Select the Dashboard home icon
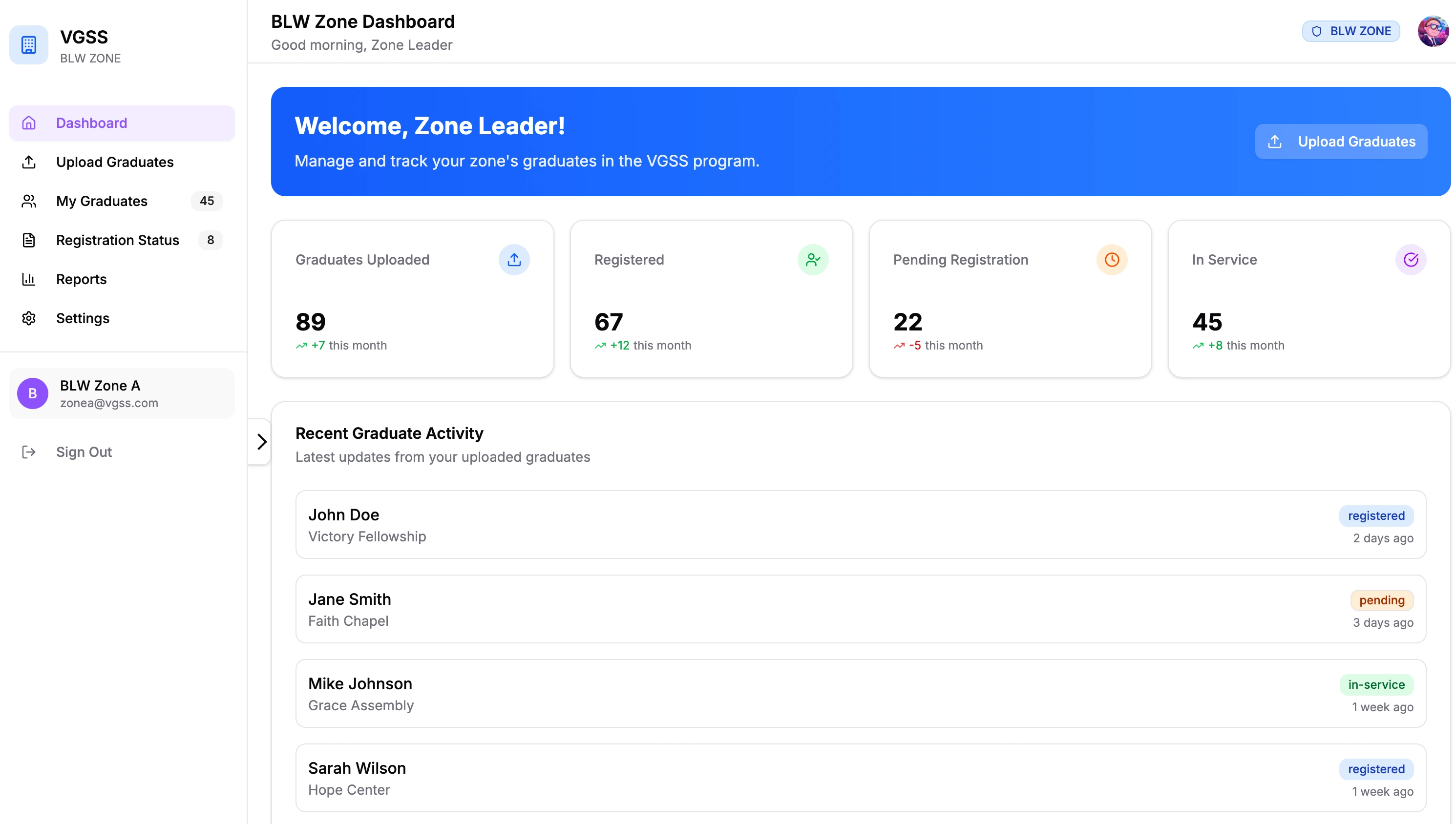The width and height of the screenshot is (1456, 824). tap(29, 123)
